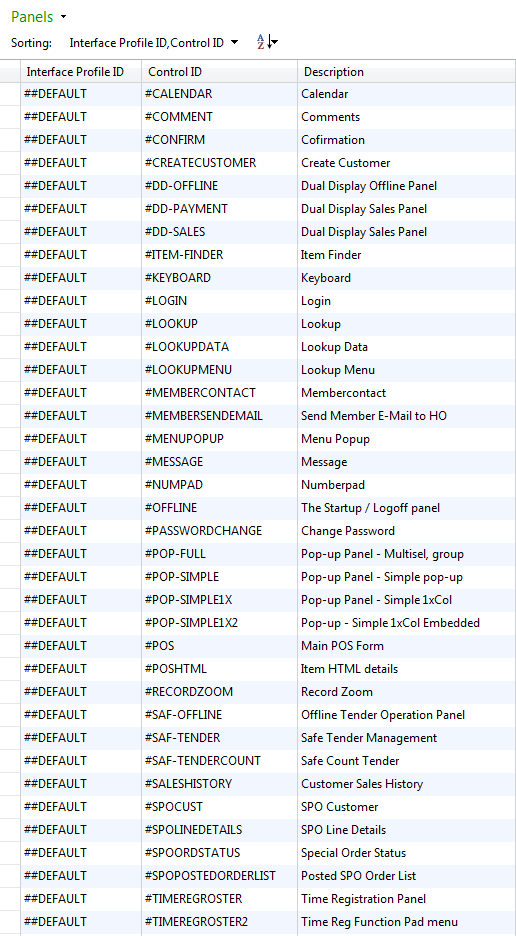The width and height of the screenshot is (516, 936).
Task: Select the #CREATECUSTOMER control ID cell
Action: pos(219,163)
